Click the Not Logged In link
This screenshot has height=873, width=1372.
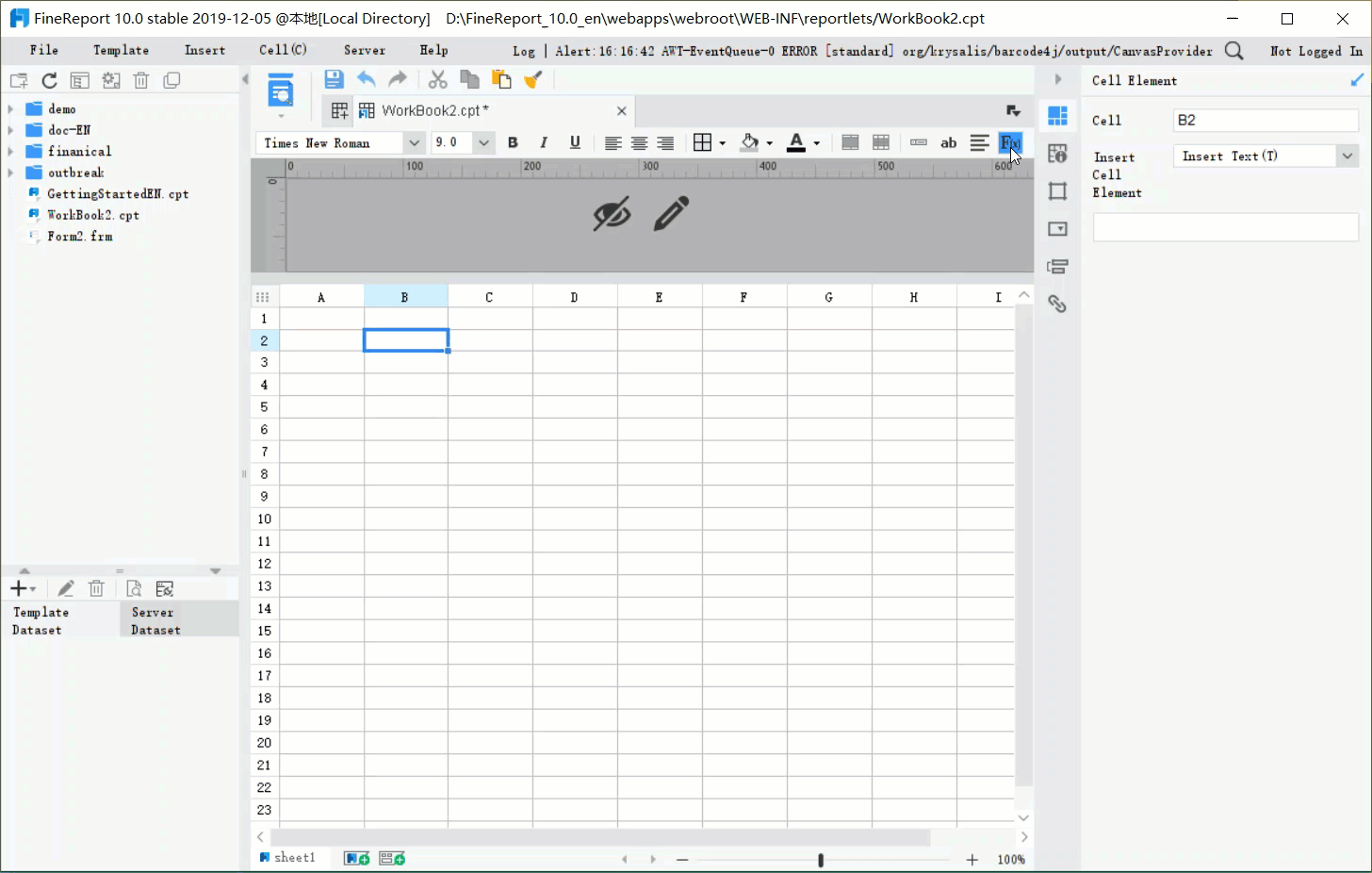[x=1315, y=51]
